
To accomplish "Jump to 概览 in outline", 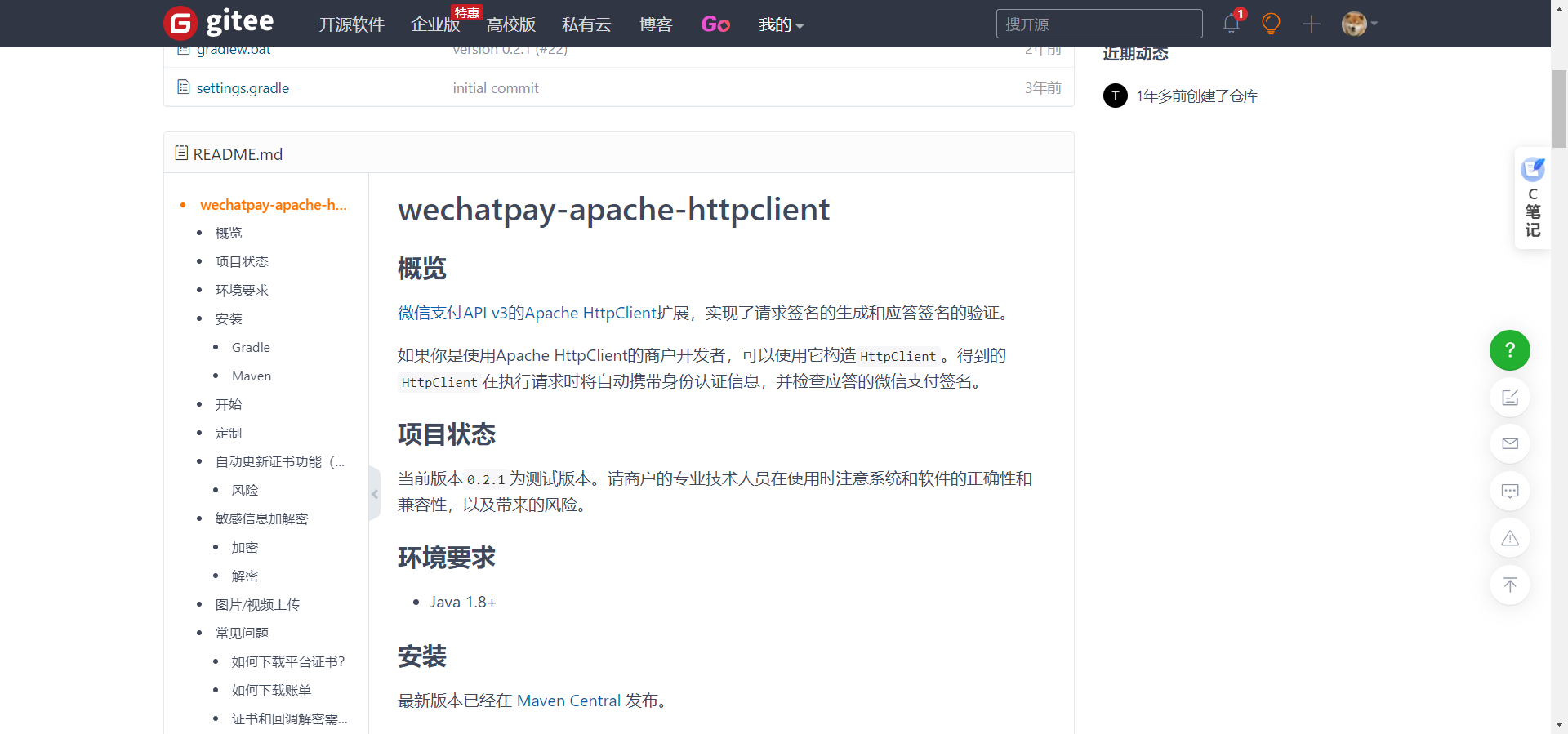I will [x=229, y=233].
